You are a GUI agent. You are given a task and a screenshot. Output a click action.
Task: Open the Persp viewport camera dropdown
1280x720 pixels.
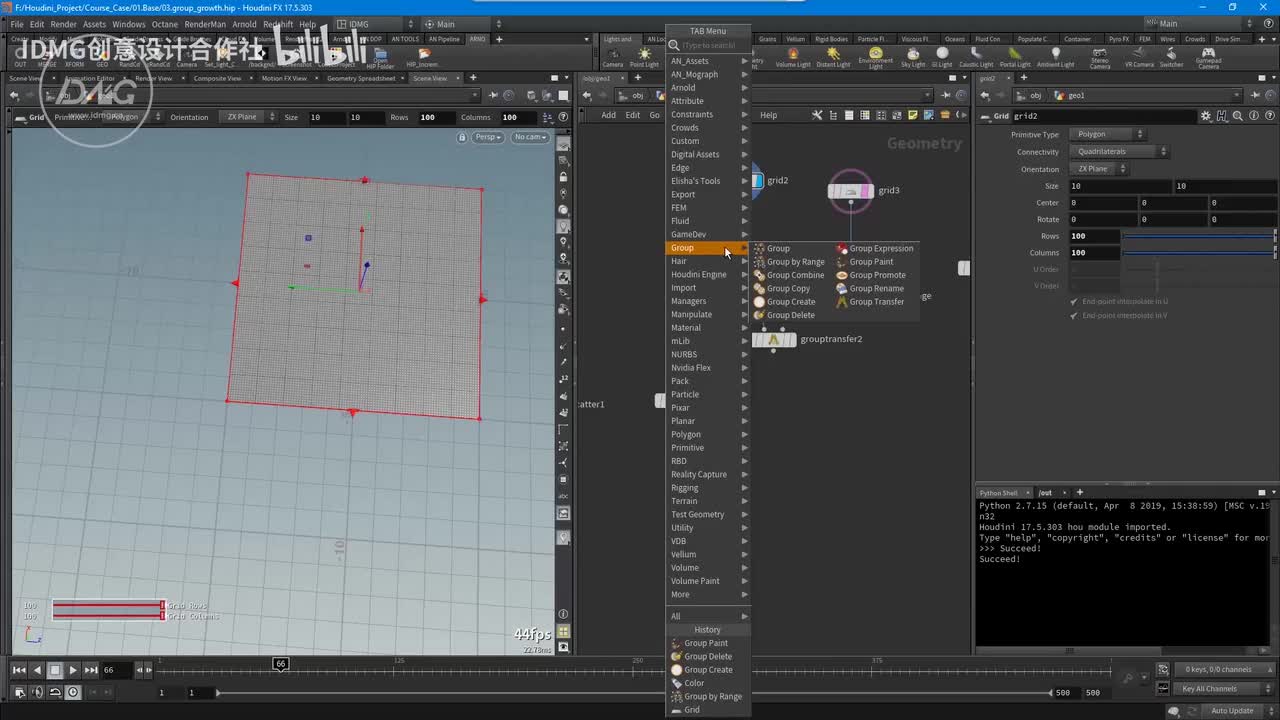pos(488,137)
